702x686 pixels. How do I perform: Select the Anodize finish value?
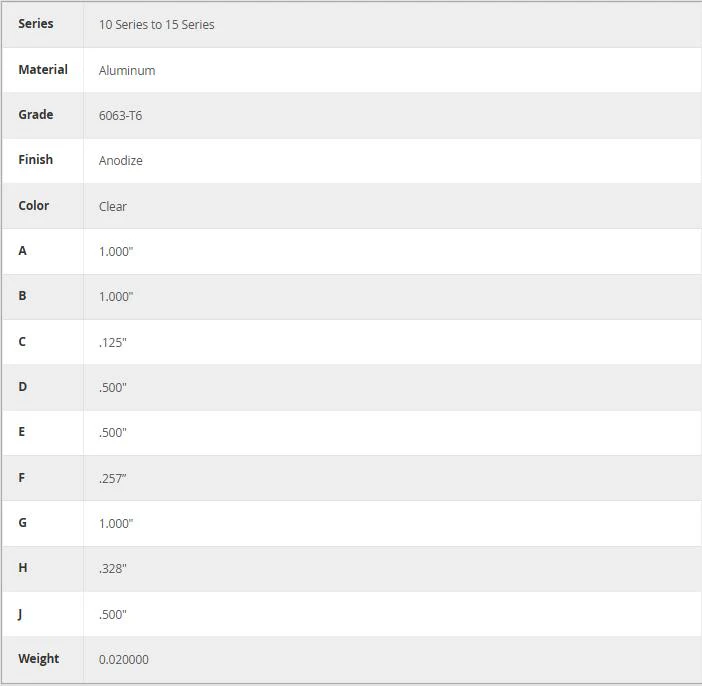120,161
